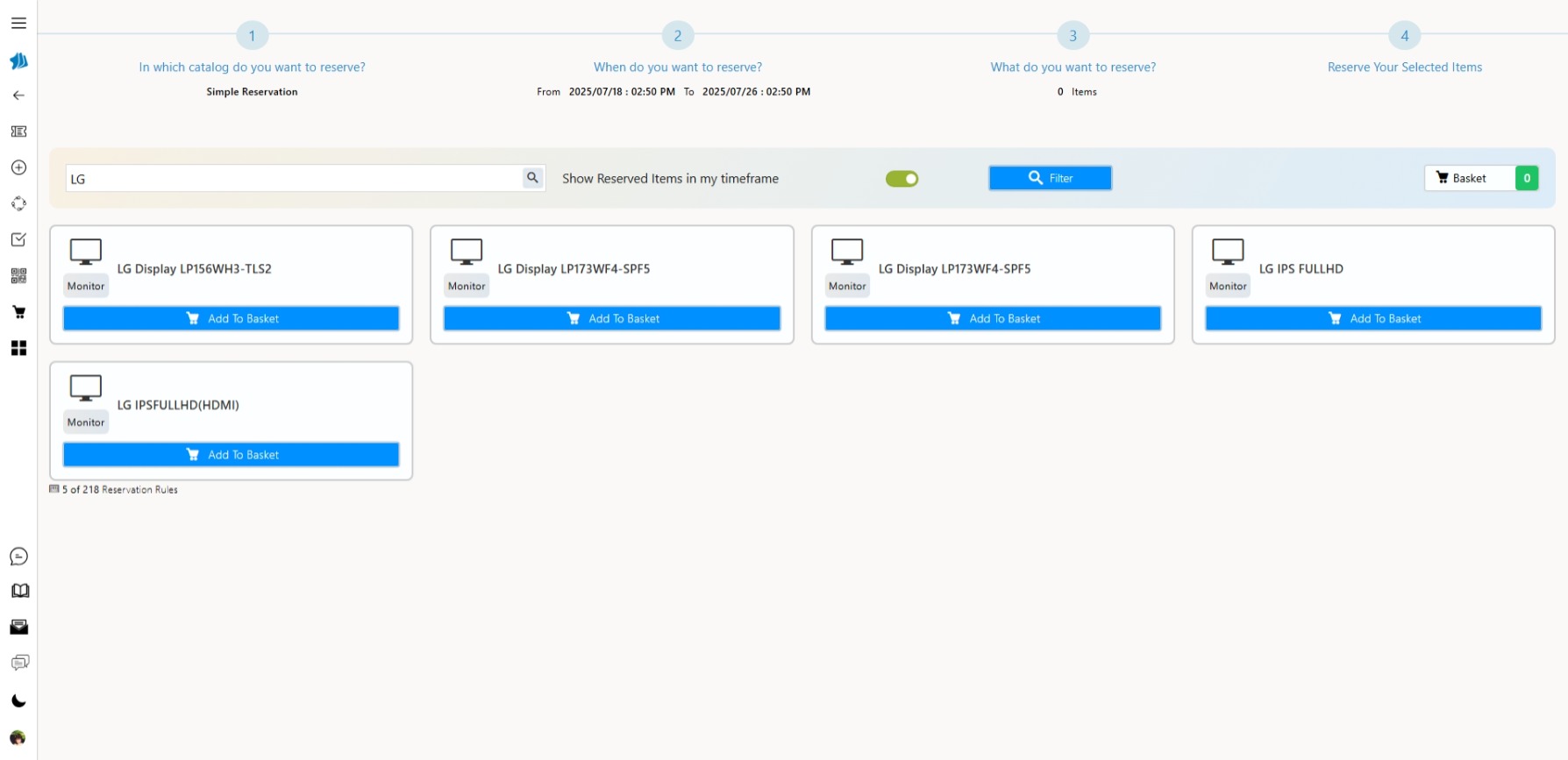Toggle Show Reserved Items in my timeframe
This screenshot has height=760, width=1568.
(902, 179)
